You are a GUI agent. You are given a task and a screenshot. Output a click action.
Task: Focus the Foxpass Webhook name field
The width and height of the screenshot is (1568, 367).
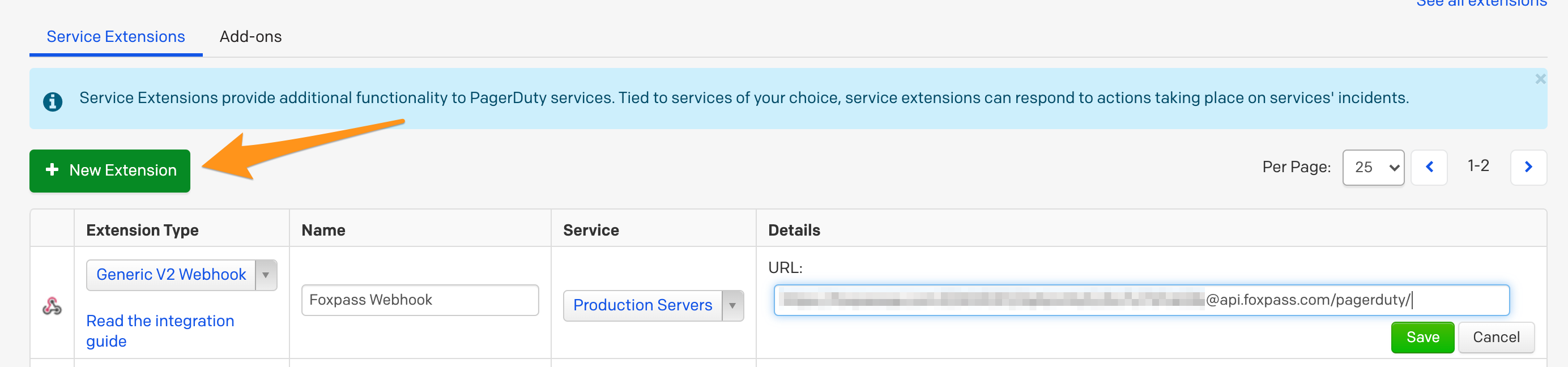(x=419, y=300)
